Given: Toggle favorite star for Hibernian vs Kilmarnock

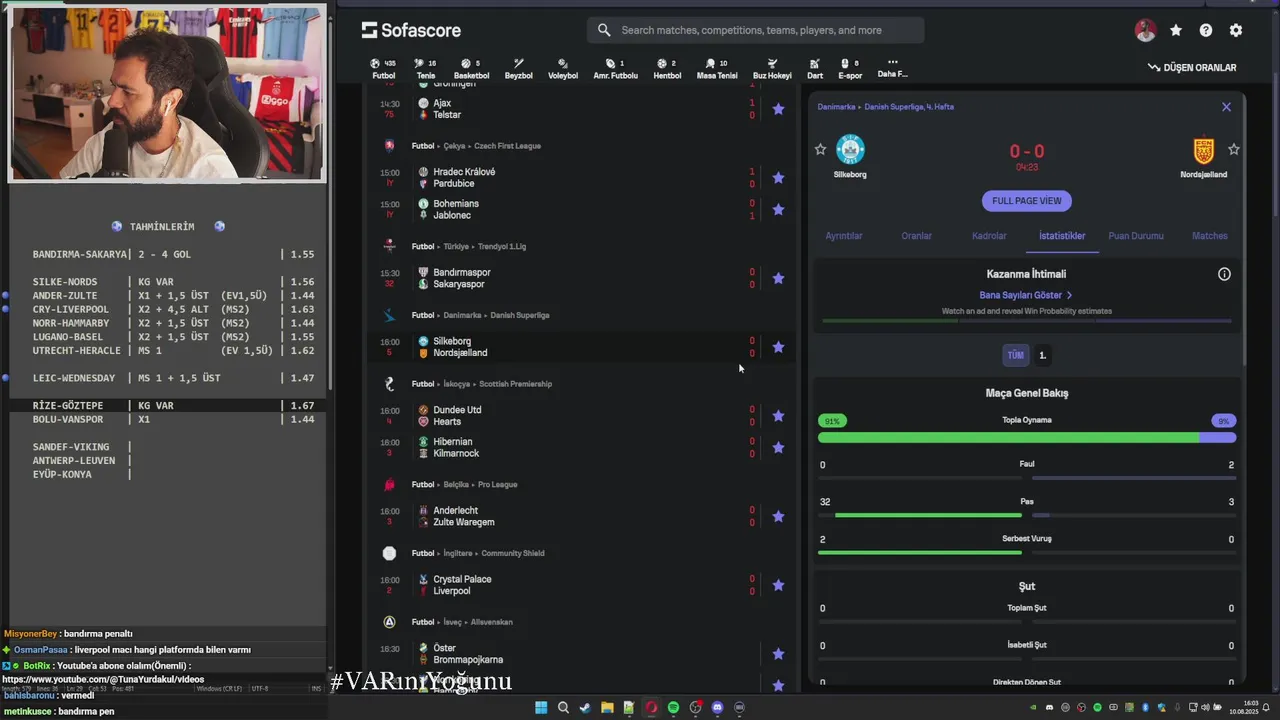Looking at the screenshot, I should point(778,448).
